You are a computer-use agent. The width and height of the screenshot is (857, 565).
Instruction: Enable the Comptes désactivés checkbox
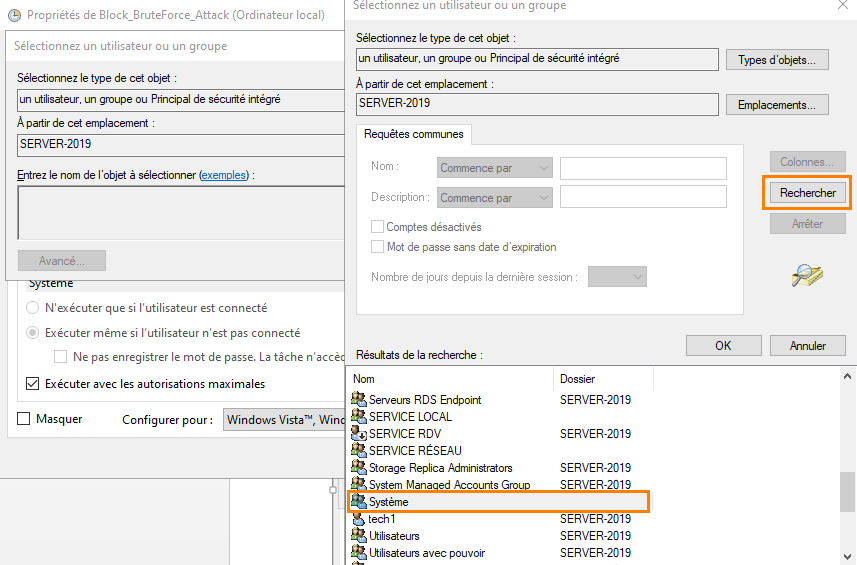pos(378,227)
